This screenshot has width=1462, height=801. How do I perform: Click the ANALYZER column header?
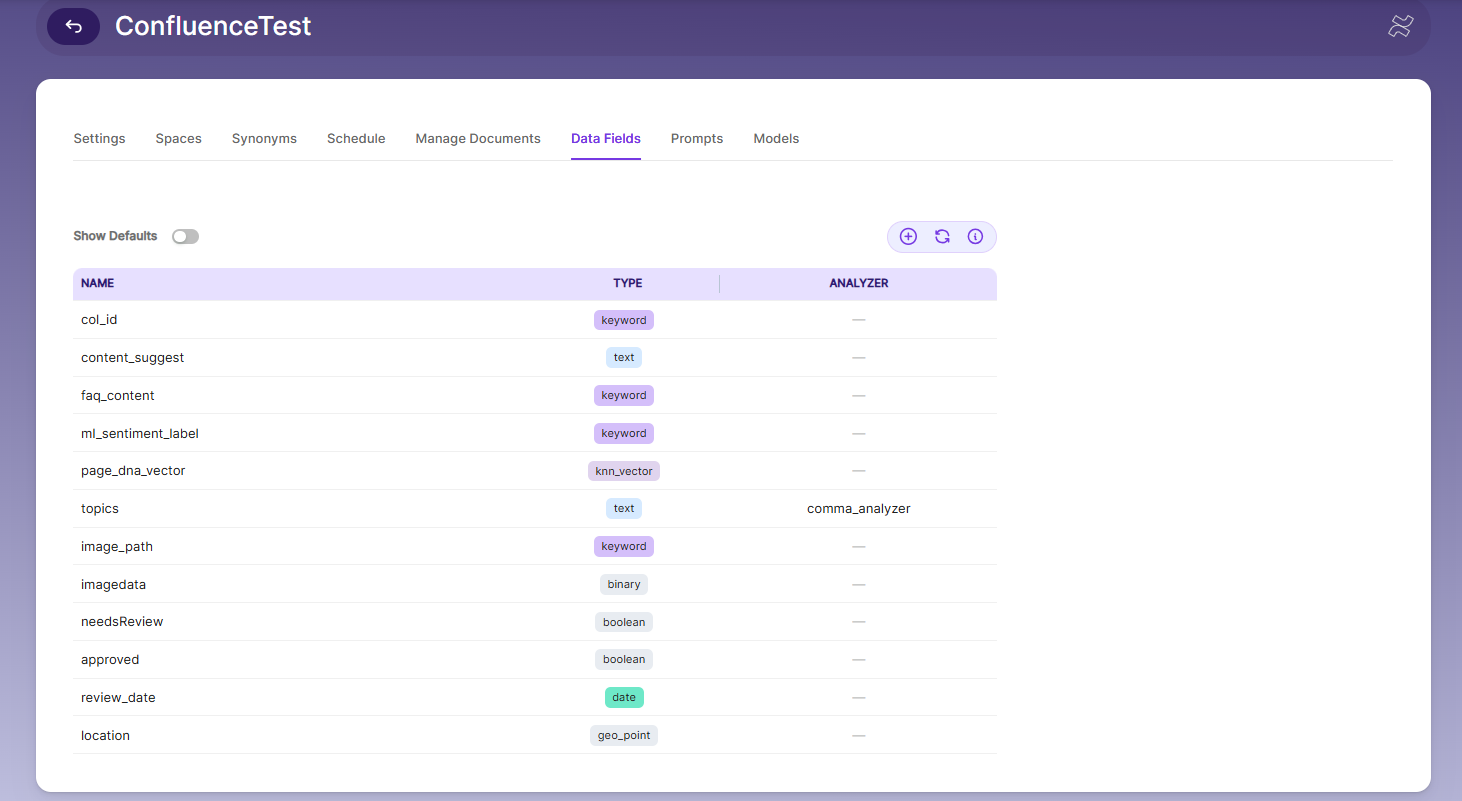click(859, 284)
